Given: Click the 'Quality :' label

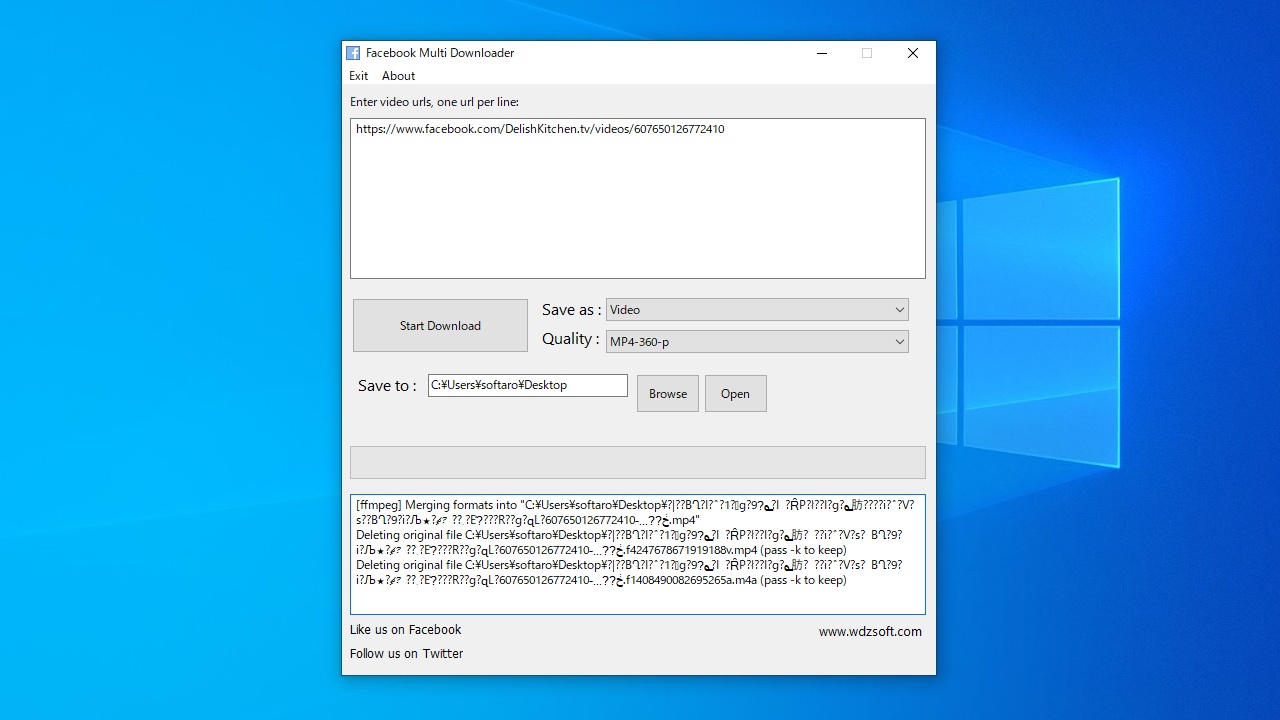Looking at the screenshot, I should click(x=571, y=339).
